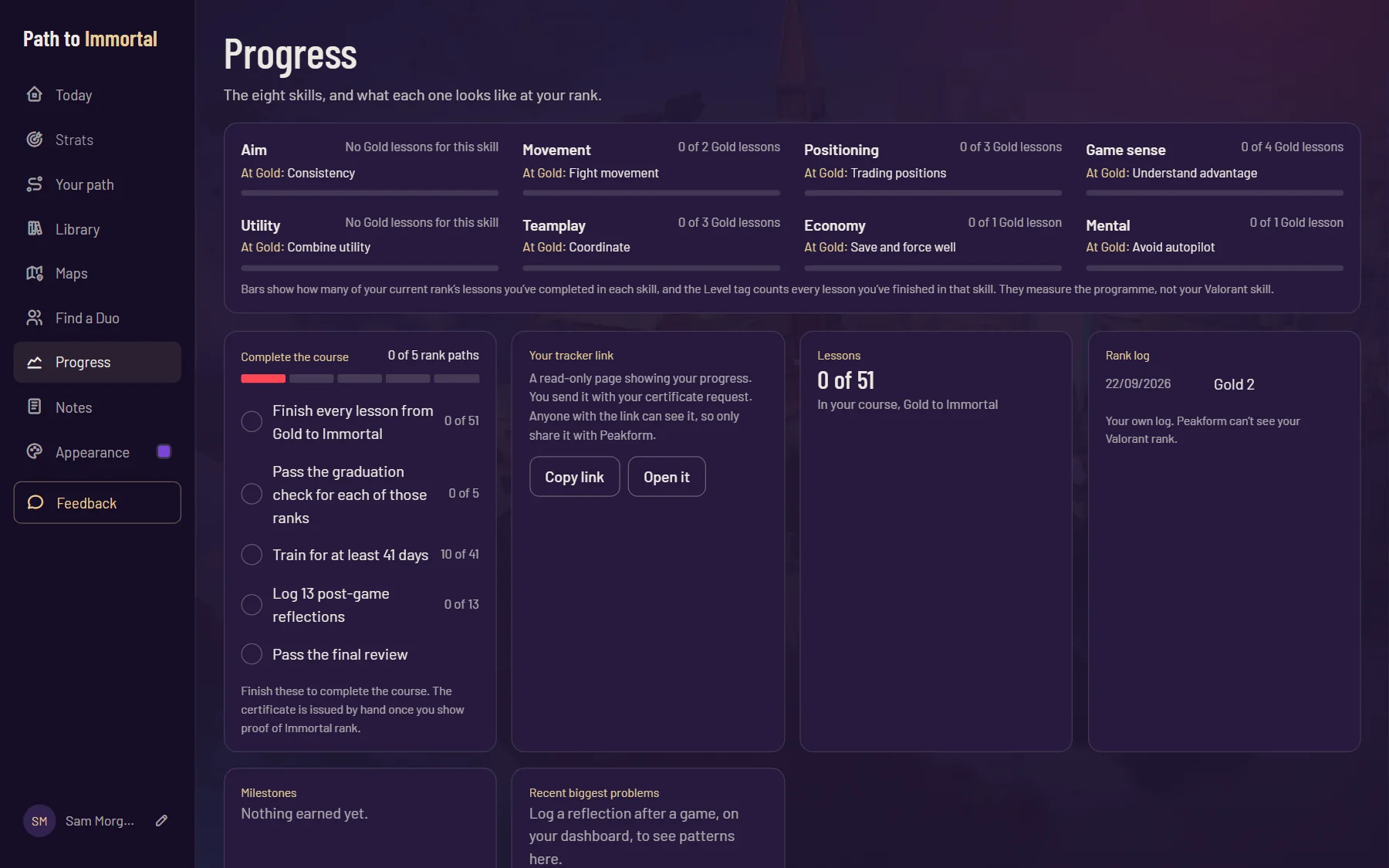Image resolution: width=1389 pixels, height=868 pixels.
Task: Click the 22/09/2026 rank log date
Action: [1138, 383]
